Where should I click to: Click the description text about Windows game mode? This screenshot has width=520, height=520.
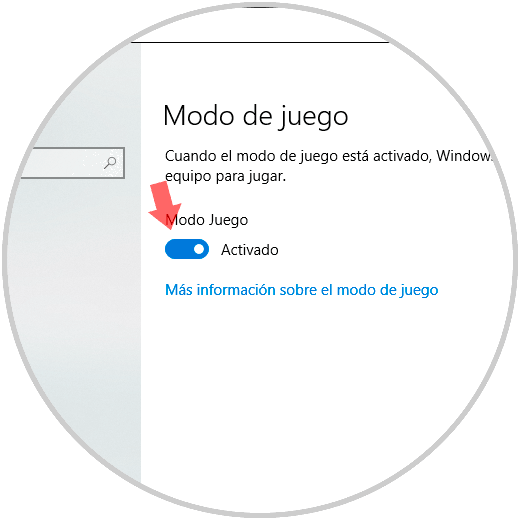coord(328,166)
